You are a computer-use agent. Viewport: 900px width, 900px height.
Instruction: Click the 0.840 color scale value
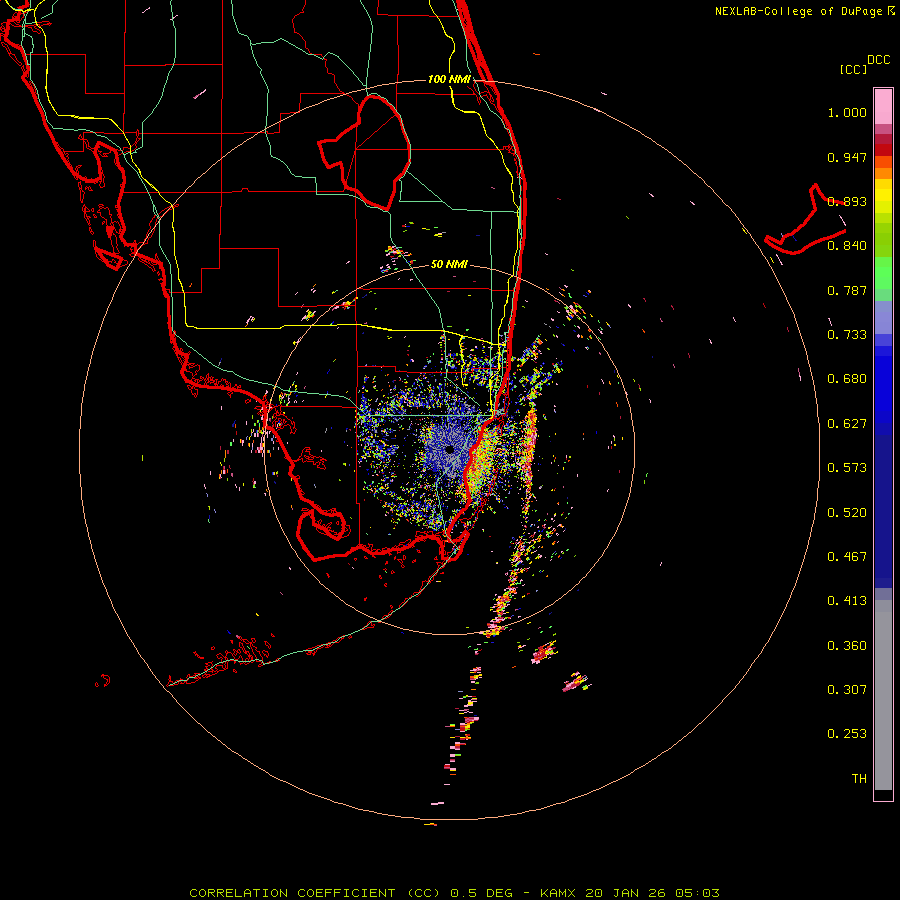point(847,246)
